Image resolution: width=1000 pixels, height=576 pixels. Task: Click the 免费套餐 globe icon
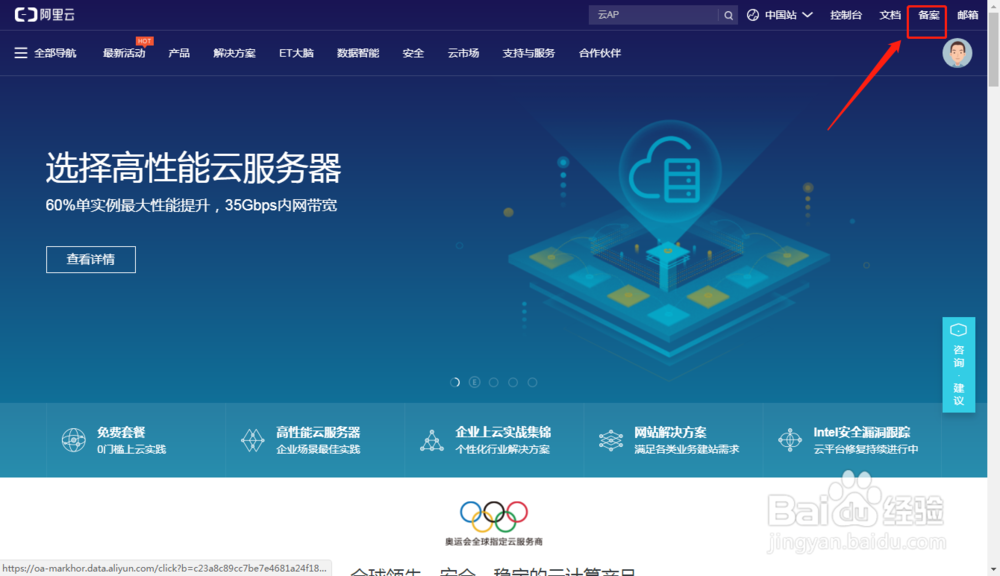click(x=73, y=440)
